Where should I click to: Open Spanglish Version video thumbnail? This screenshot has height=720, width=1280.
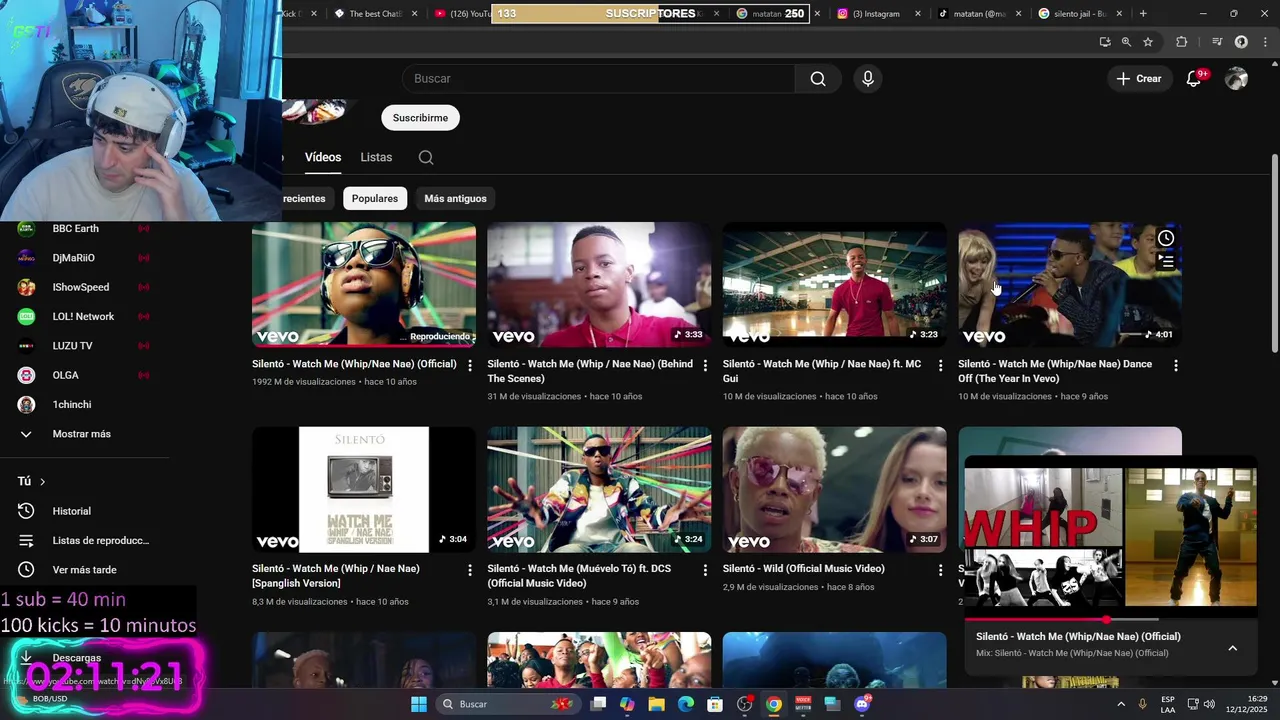pyautogui.click(x=364, y=489)
